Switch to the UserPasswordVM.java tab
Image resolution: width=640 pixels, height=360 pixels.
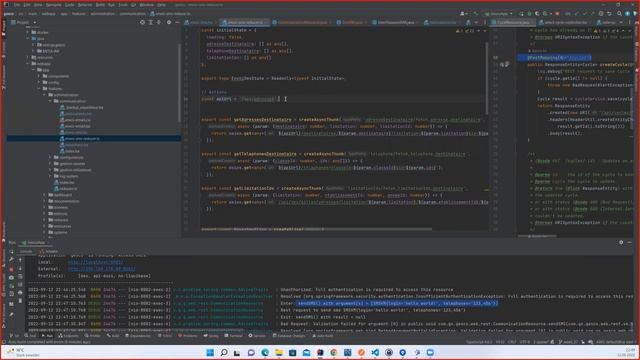[x=393, y=22]
